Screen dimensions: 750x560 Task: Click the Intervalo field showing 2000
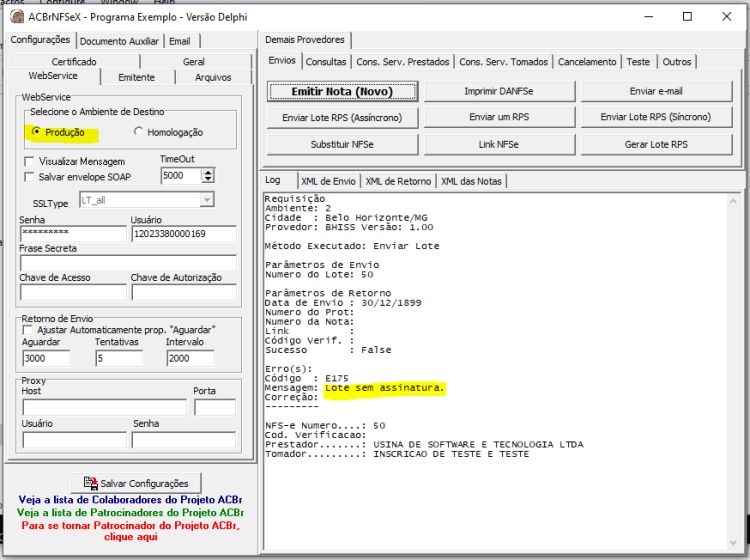190,358
